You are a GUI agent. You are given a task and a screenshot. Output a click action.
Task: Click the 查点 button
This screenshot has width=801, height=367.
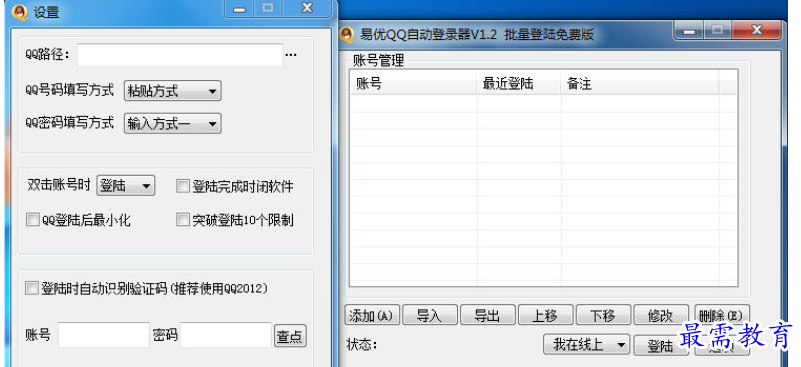(x=290, y=336)
